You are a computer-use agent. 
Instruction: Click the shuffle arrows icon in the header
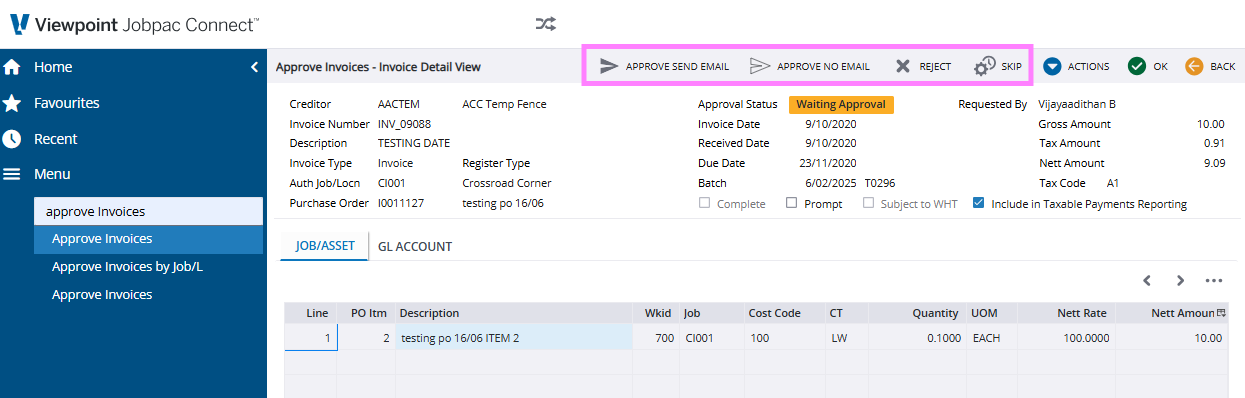[545, 24]
